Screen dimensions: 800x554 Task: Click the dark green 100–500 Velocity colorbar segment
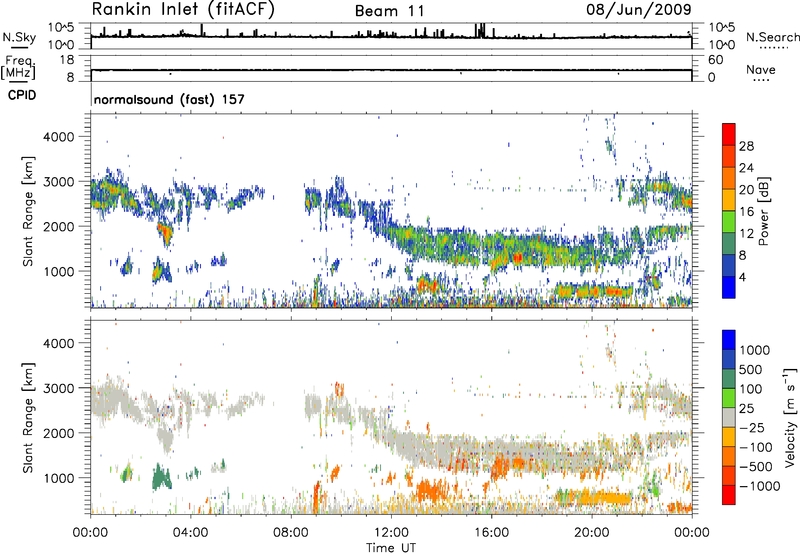(x=729, y=379)
